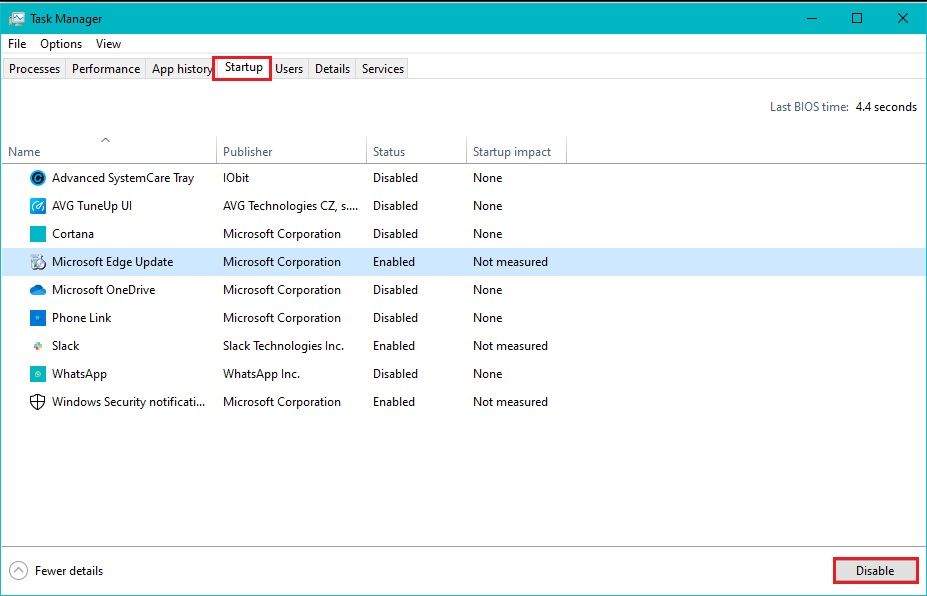This screenshot has height=596, width=927.
Task: Click the WhatsApp app icon
Action: click(x=36, y=373)
